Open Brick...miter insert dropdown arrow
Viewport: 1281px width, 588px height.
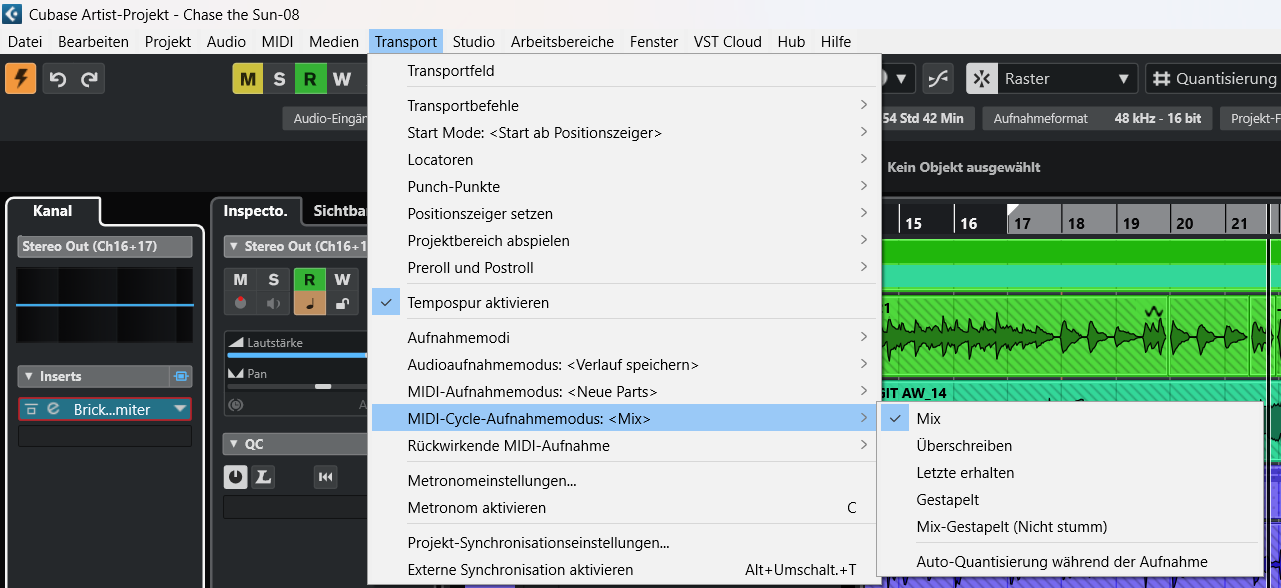[180, 409]
